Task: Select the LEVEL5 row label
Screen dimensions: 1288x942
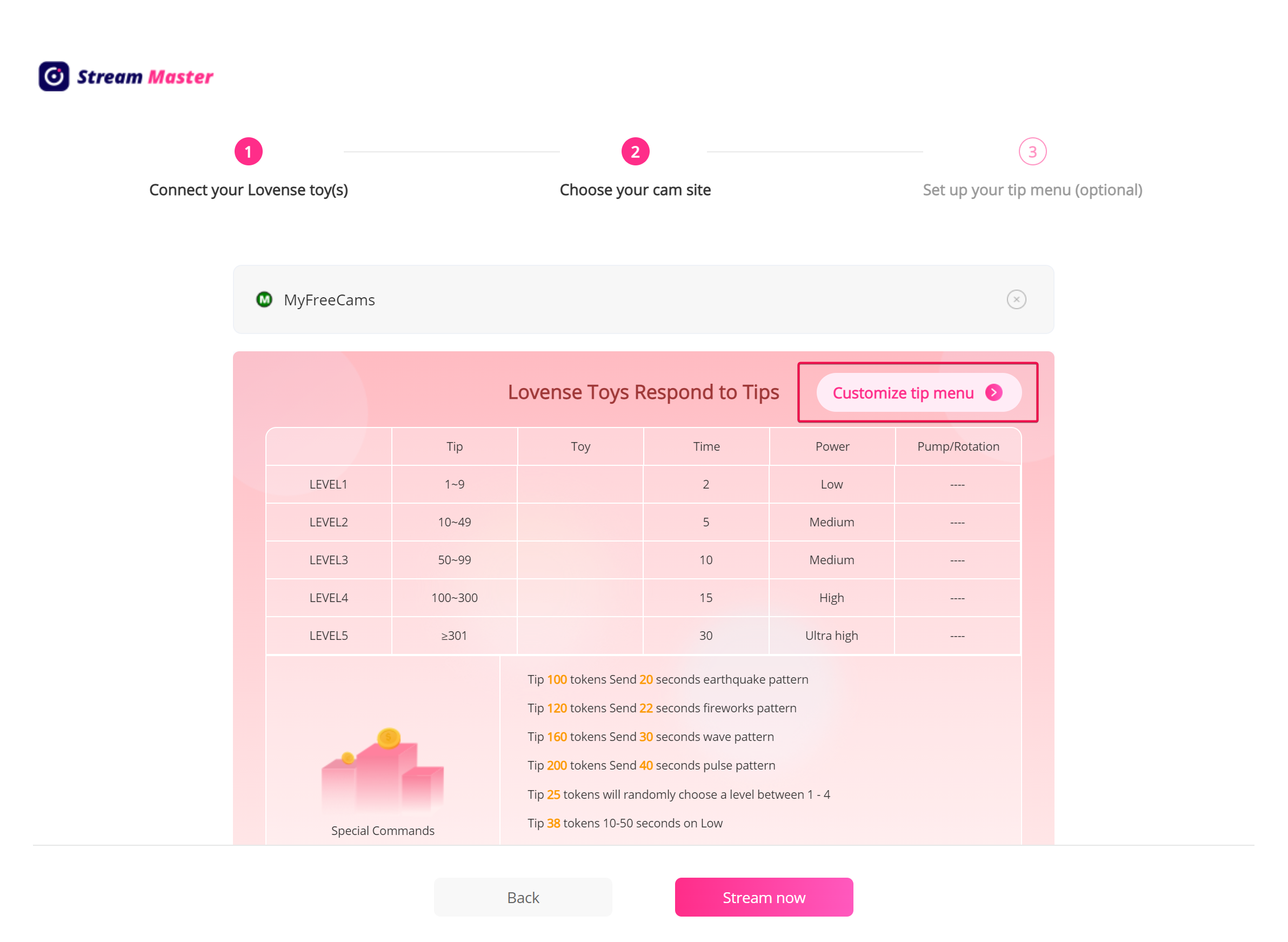Action: pos(329,635)
